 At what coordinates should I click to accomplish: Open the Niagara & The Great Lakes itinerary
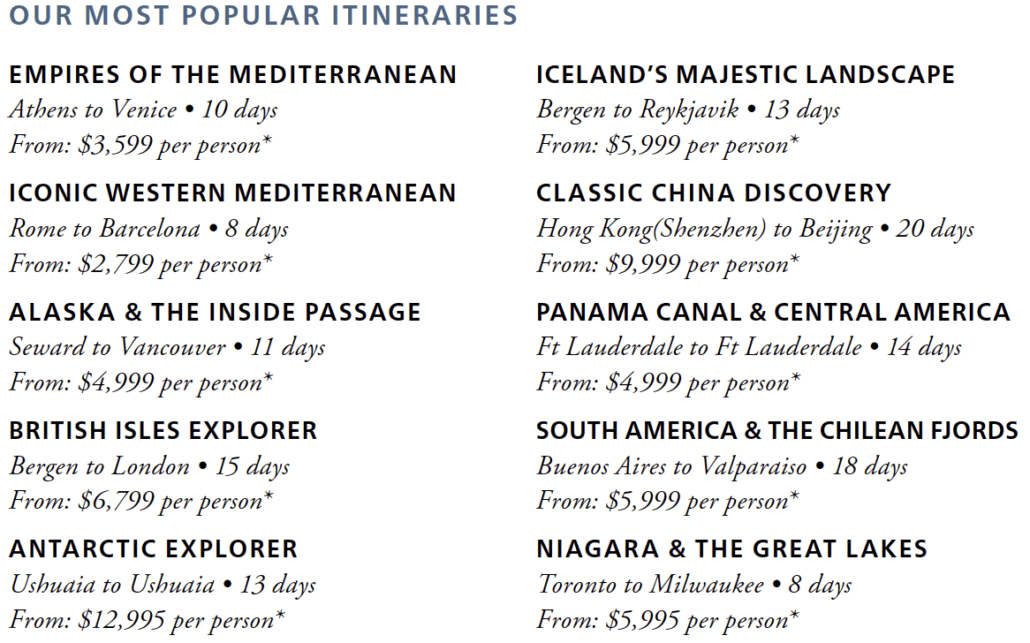[x=731, y=549]
